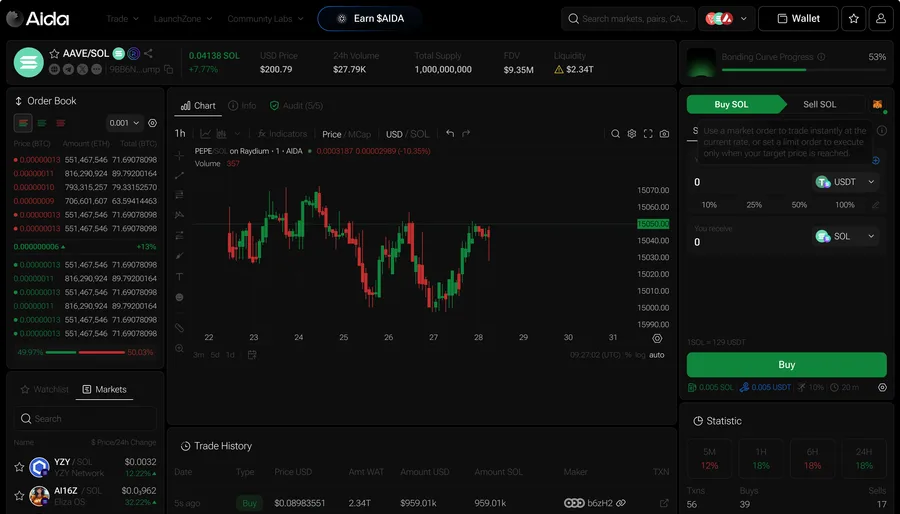900x514 pixels.
Task: Select the Buy SOL tab
Action: click(734, 104)
